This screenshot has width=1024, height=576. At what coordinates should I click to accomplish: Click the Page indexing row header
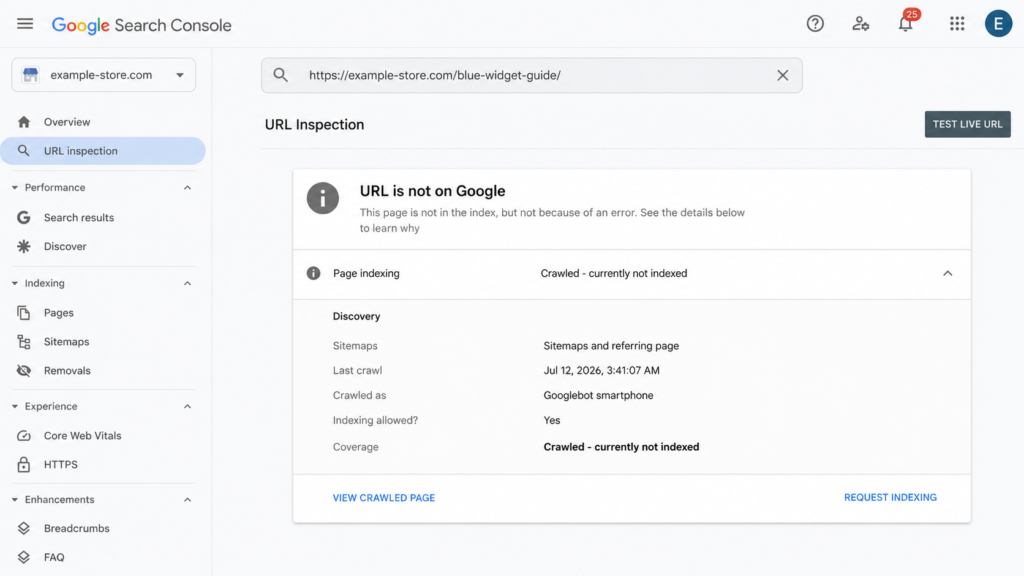(632, 274)
